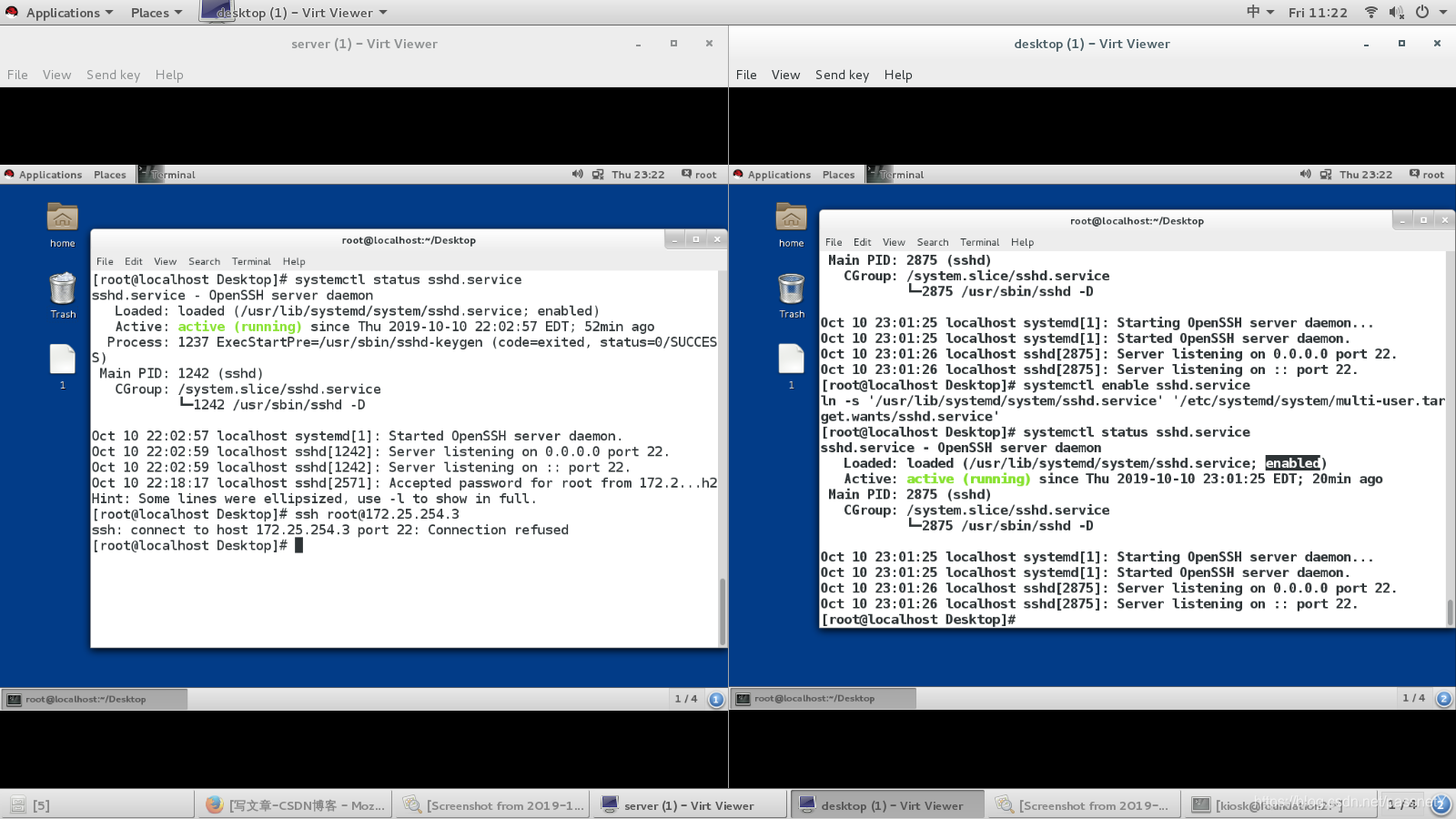This screenshot has width=1456, height=819.
Task: Click the Fri 11:22 clock in top bar
Action: click(1318, 13)
